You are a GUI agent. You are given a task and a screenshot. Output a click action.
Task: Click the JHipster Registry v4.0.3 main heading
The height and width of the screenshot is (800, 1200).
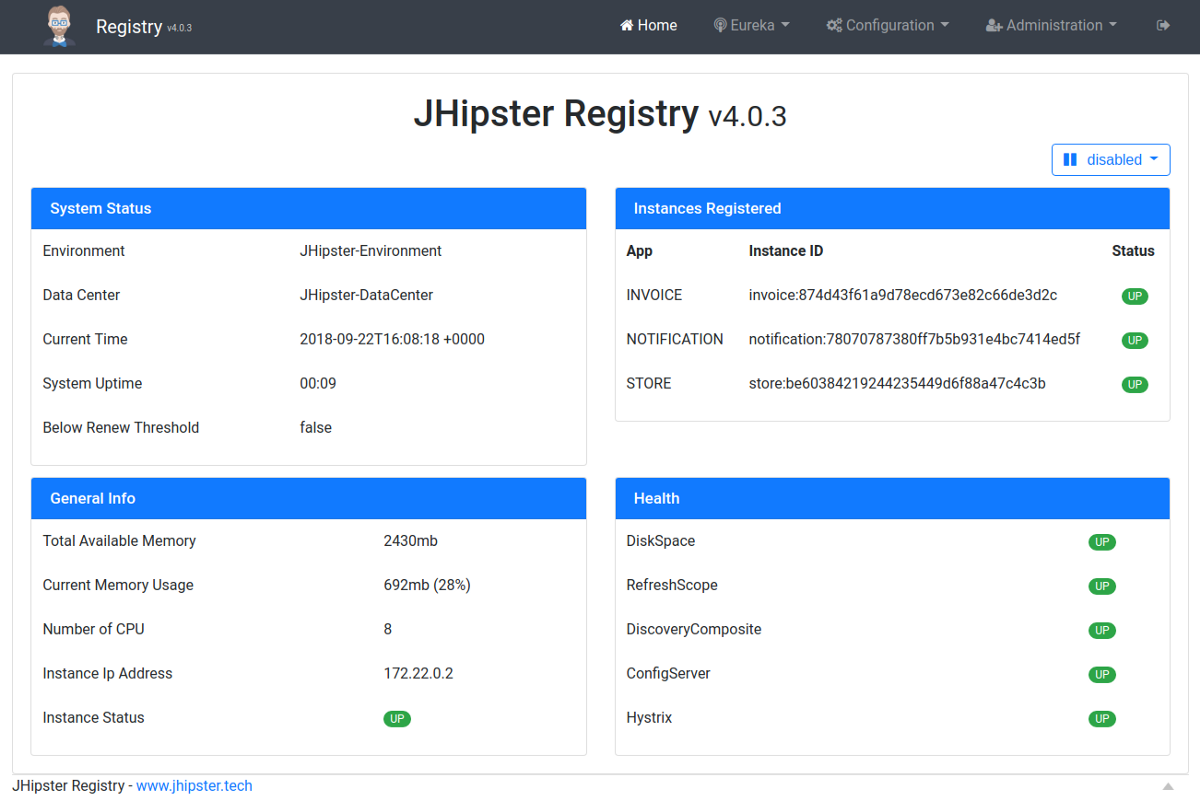pos(600,114)
